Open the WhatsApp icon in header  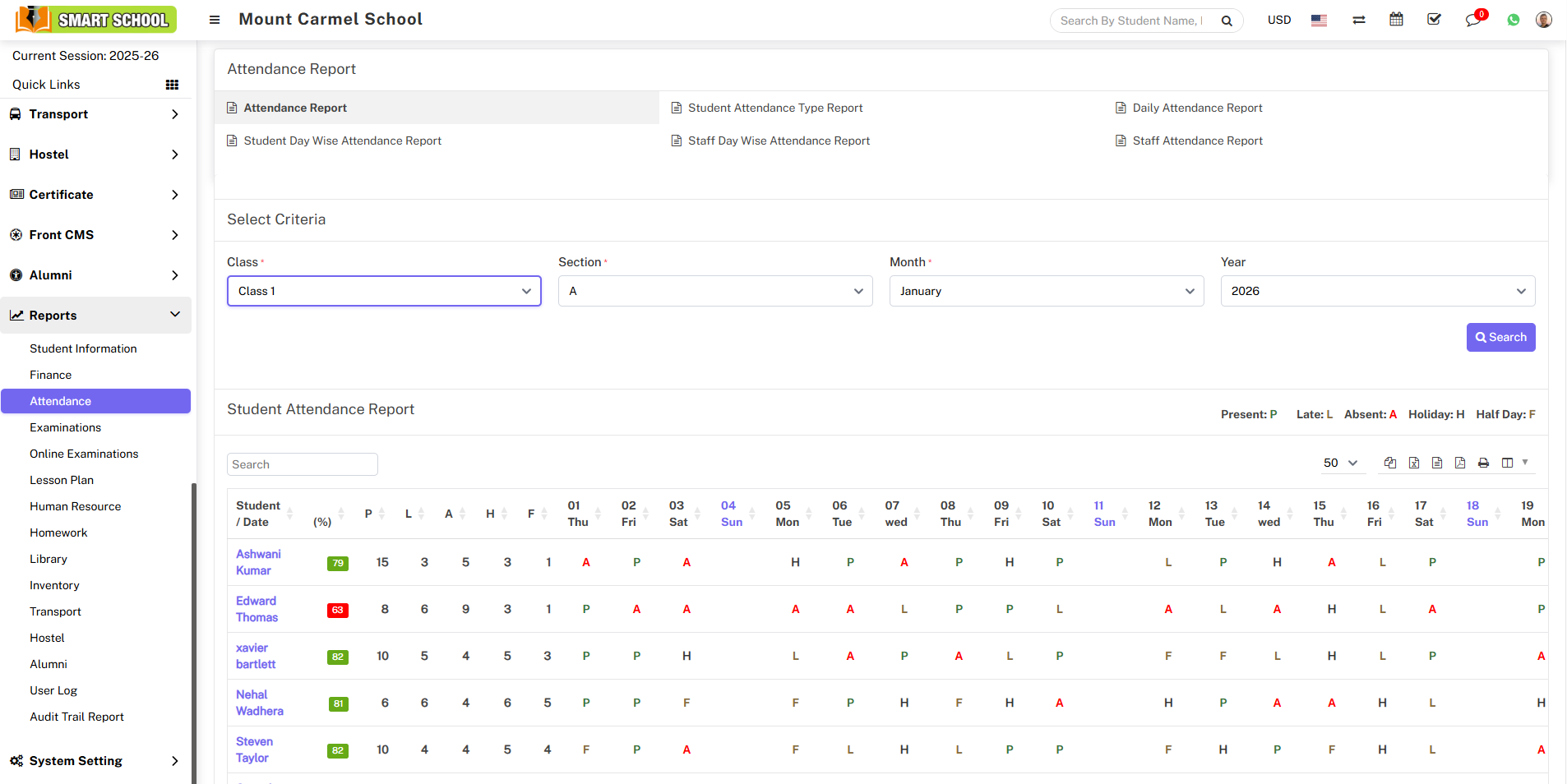coord(1514,20)
